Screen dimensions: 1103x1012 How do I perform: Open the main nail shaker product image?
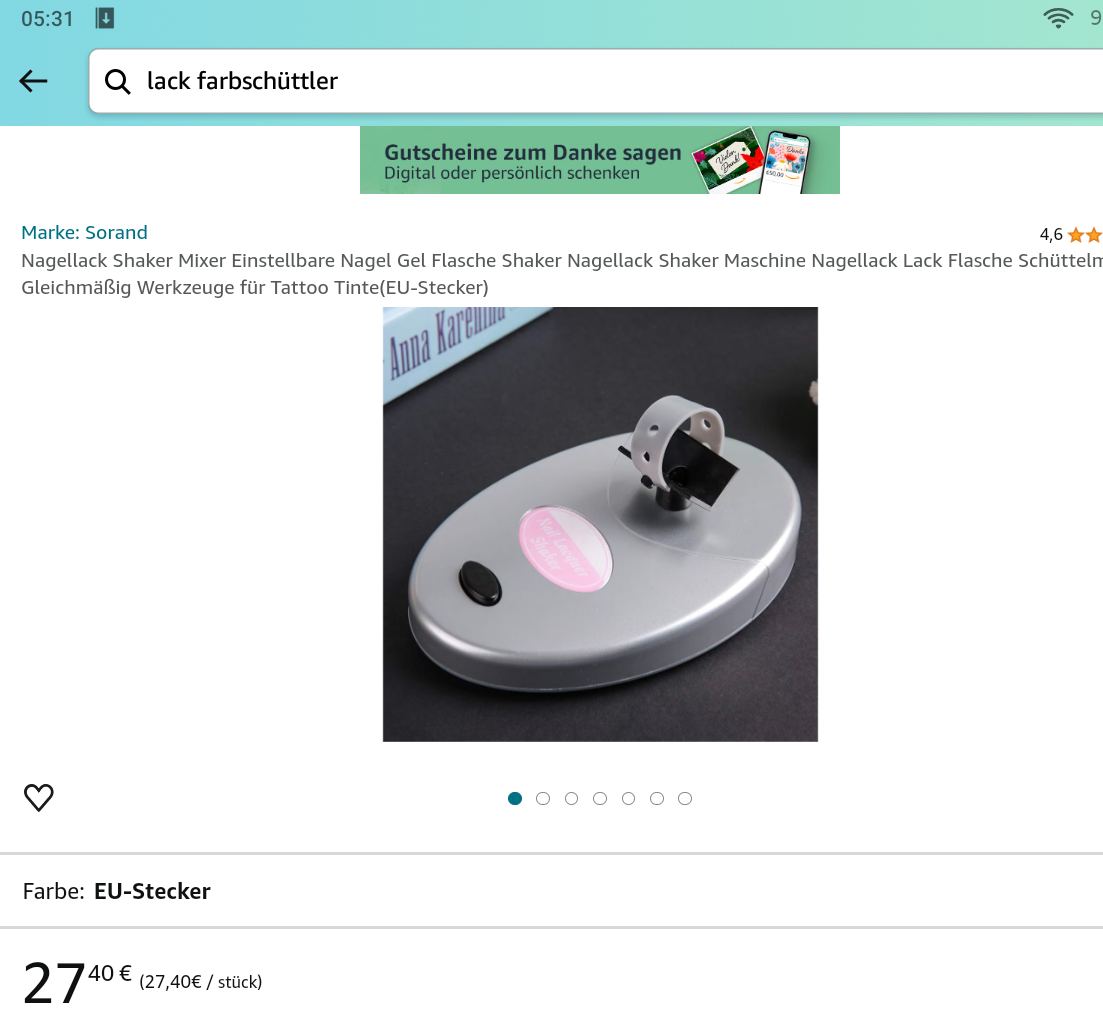click(x=600, y=524)
